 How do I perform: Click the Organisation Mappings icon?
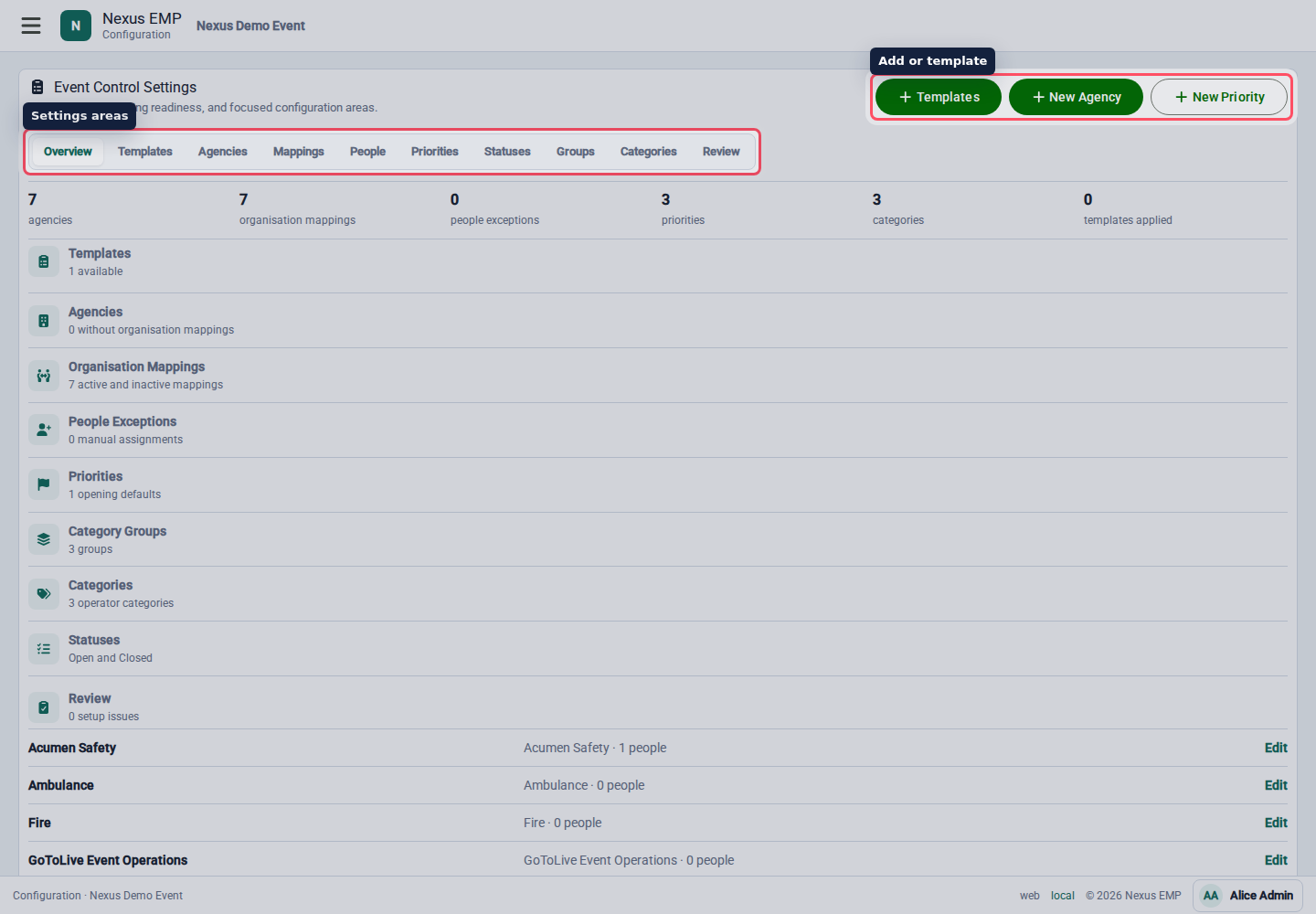44,376
